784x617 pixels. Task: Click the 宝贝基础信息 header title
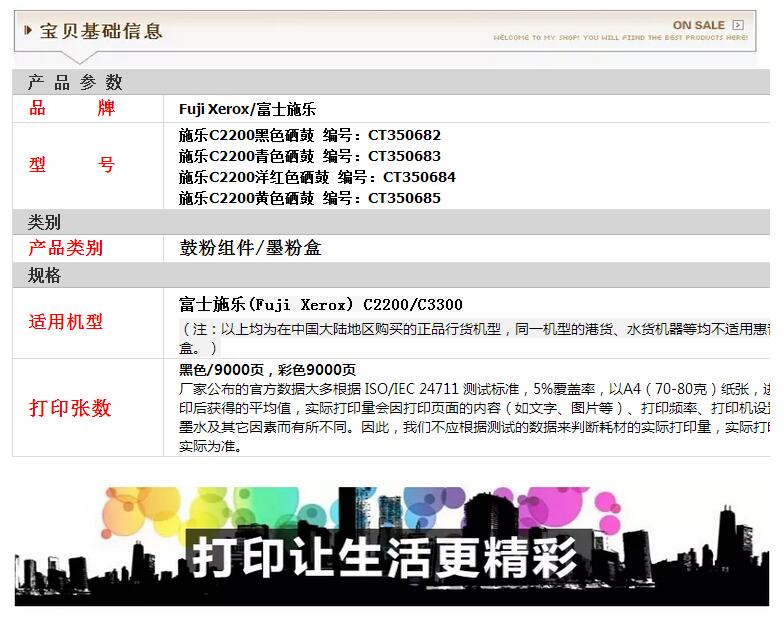(x=102, y=31)
